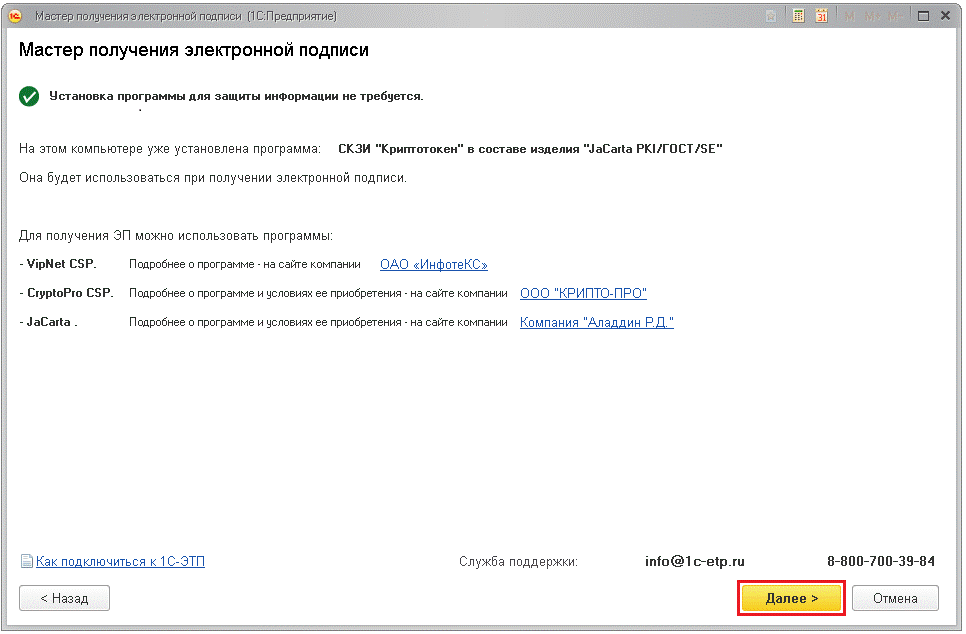
Task: Click the CryptoPro CSP program name
Action: click(70, 293)
